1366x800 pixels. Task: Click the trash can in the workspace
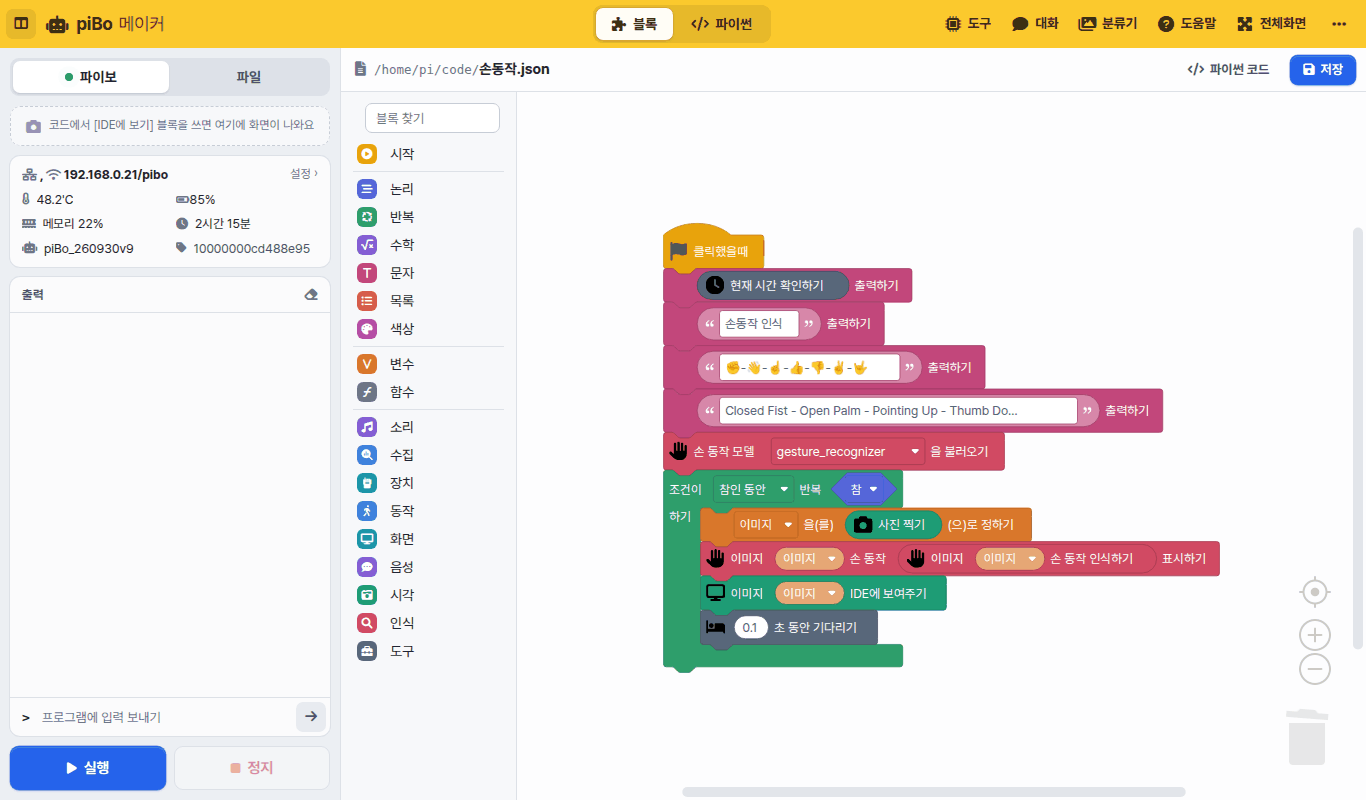1307,736
